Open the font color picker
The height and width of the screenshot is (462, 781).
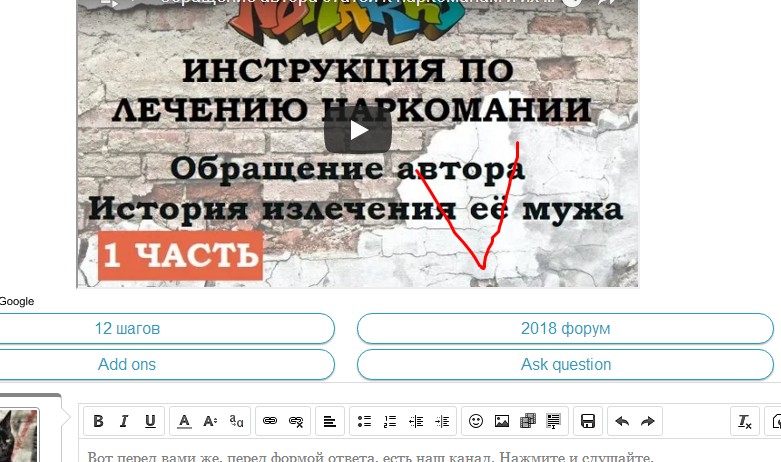(x=184, y=421)
